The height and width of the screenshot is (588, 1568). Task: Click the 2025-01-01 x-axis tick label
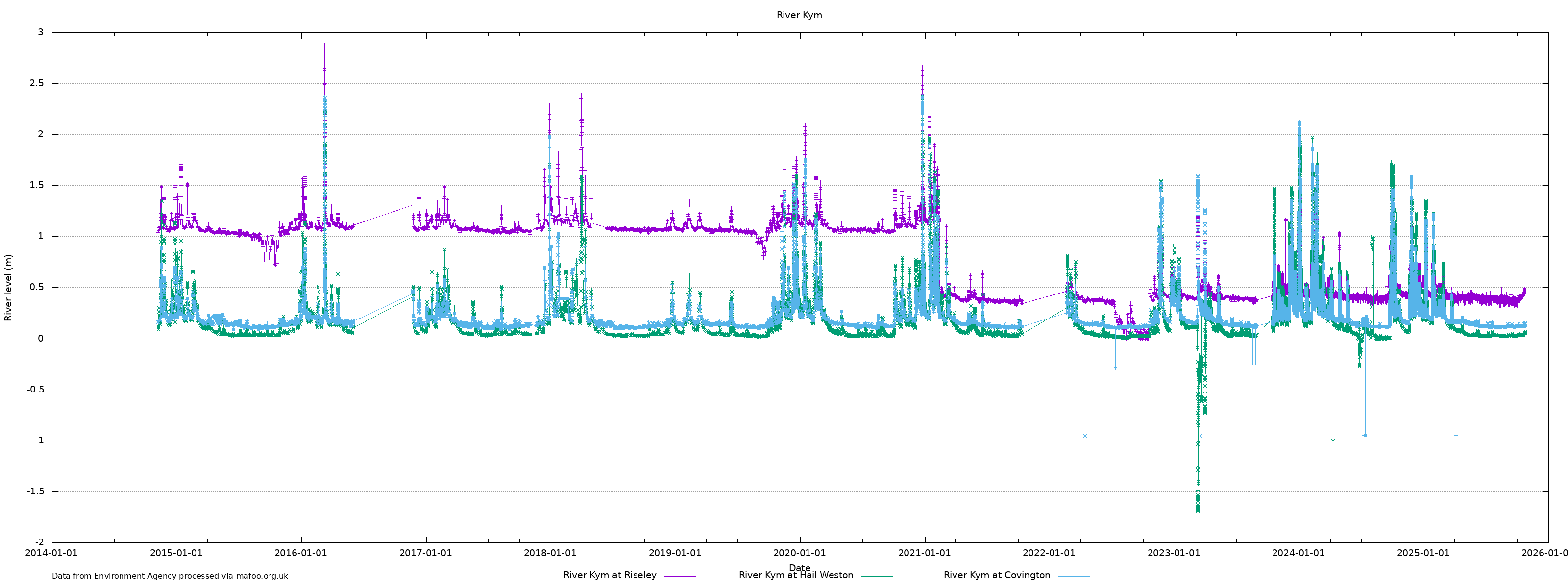(1423, 553)
